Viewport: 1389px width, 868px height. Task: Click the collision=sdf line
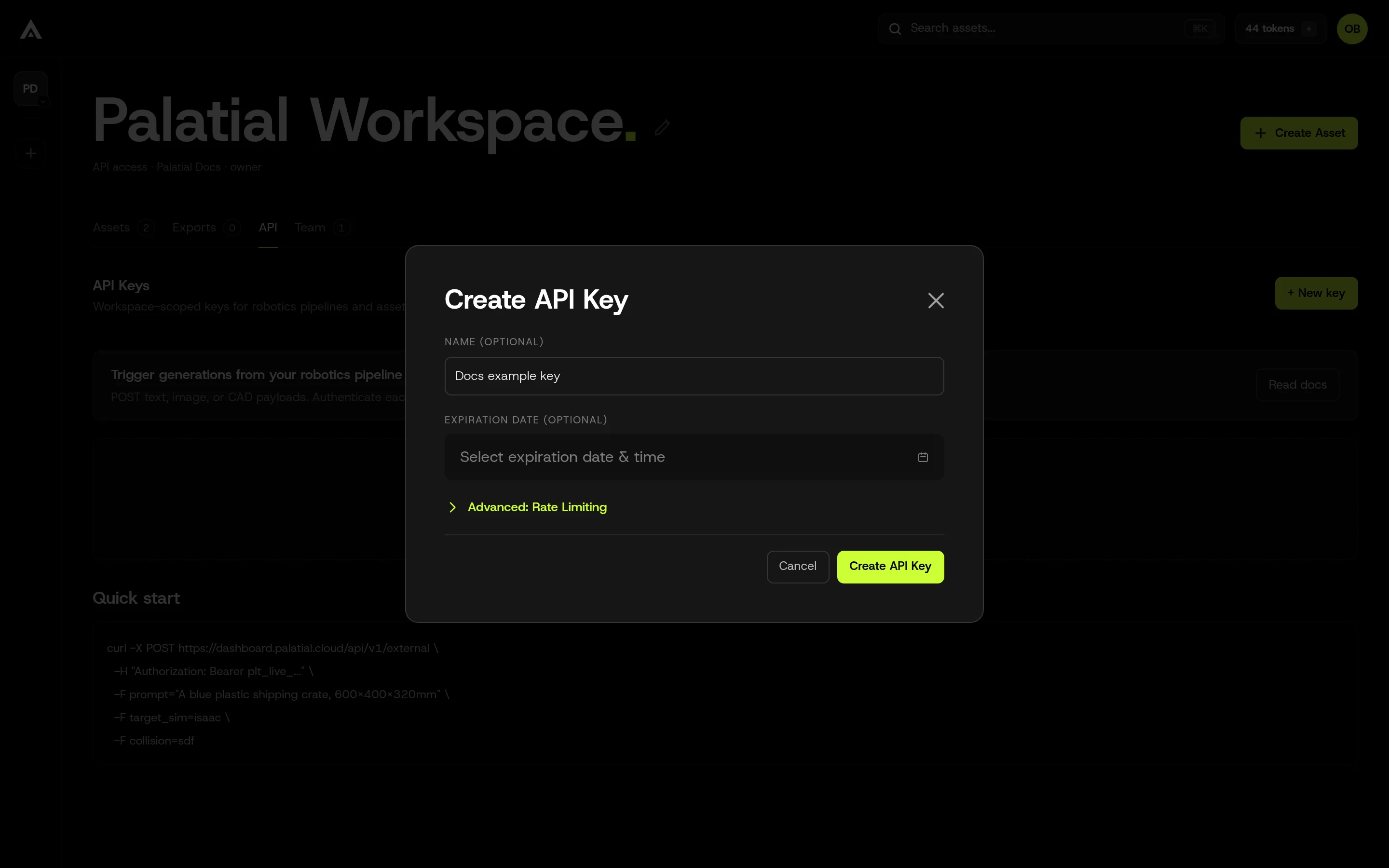coord(154,741)
